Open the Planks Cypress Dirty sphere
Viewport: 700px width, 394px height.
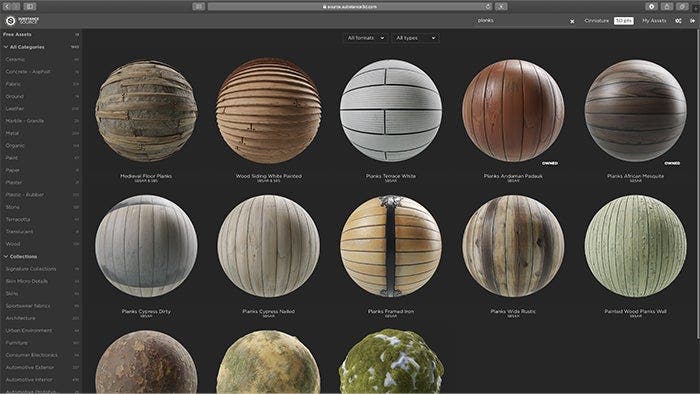click(146, 246)
